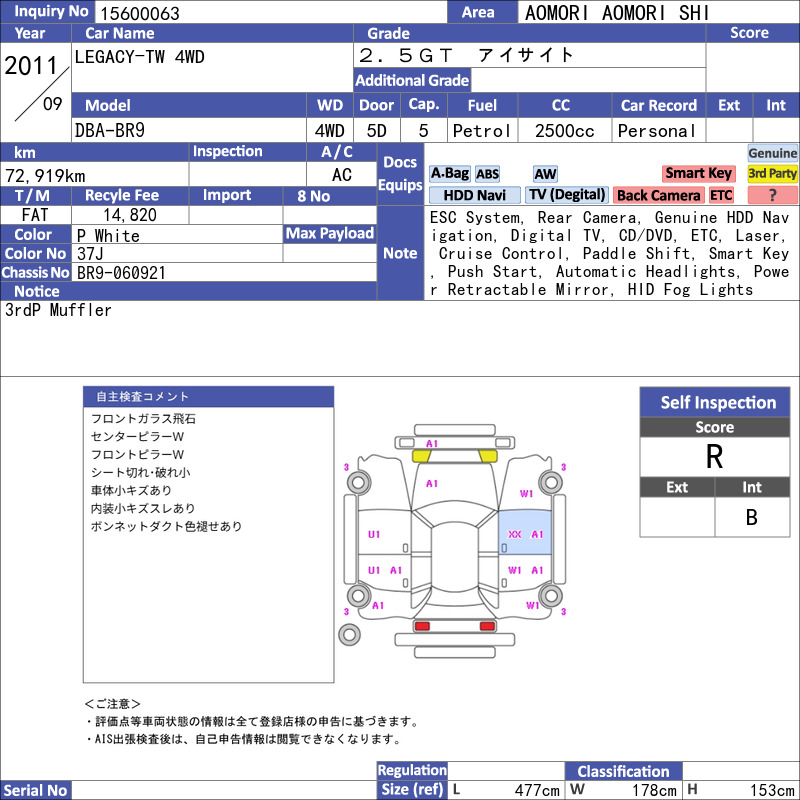
Task: Select the Smart Key badge
Action: coord(698,173)
